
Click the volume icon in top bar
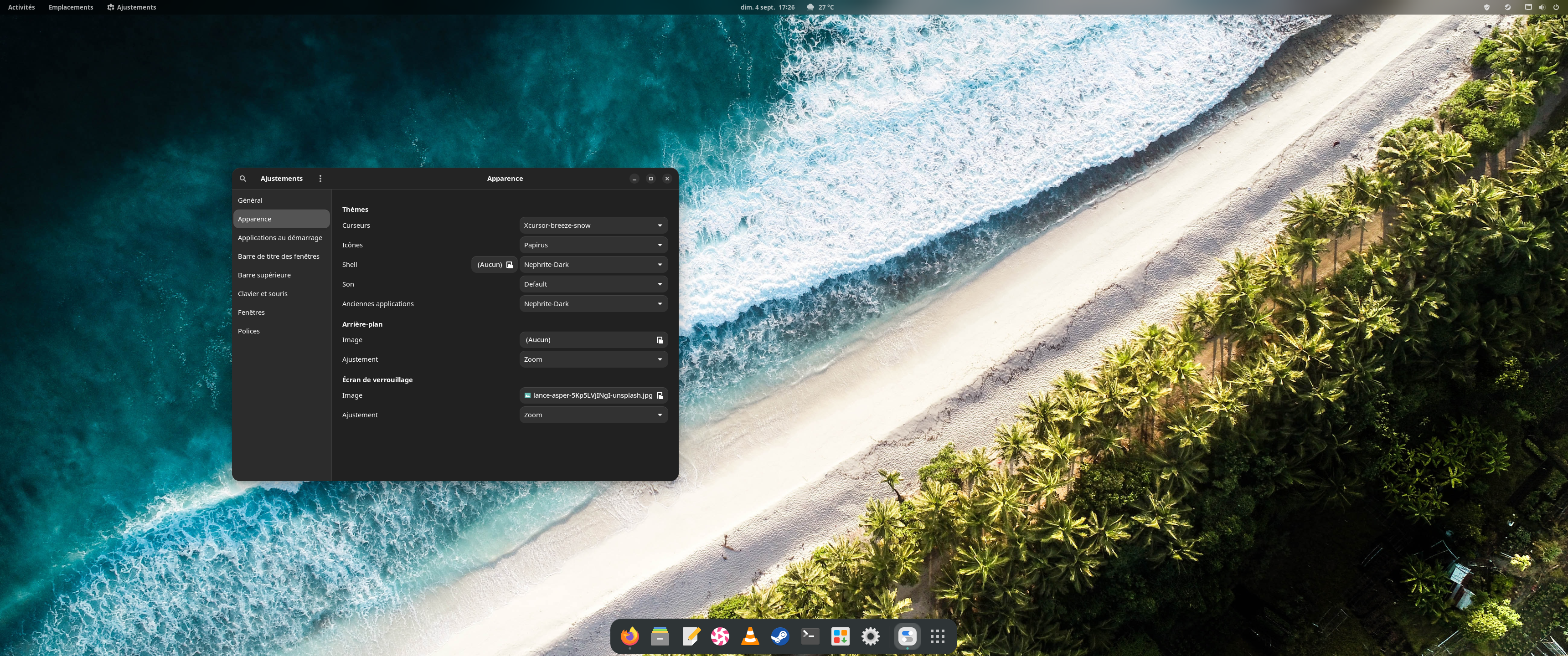point(1542,7)
